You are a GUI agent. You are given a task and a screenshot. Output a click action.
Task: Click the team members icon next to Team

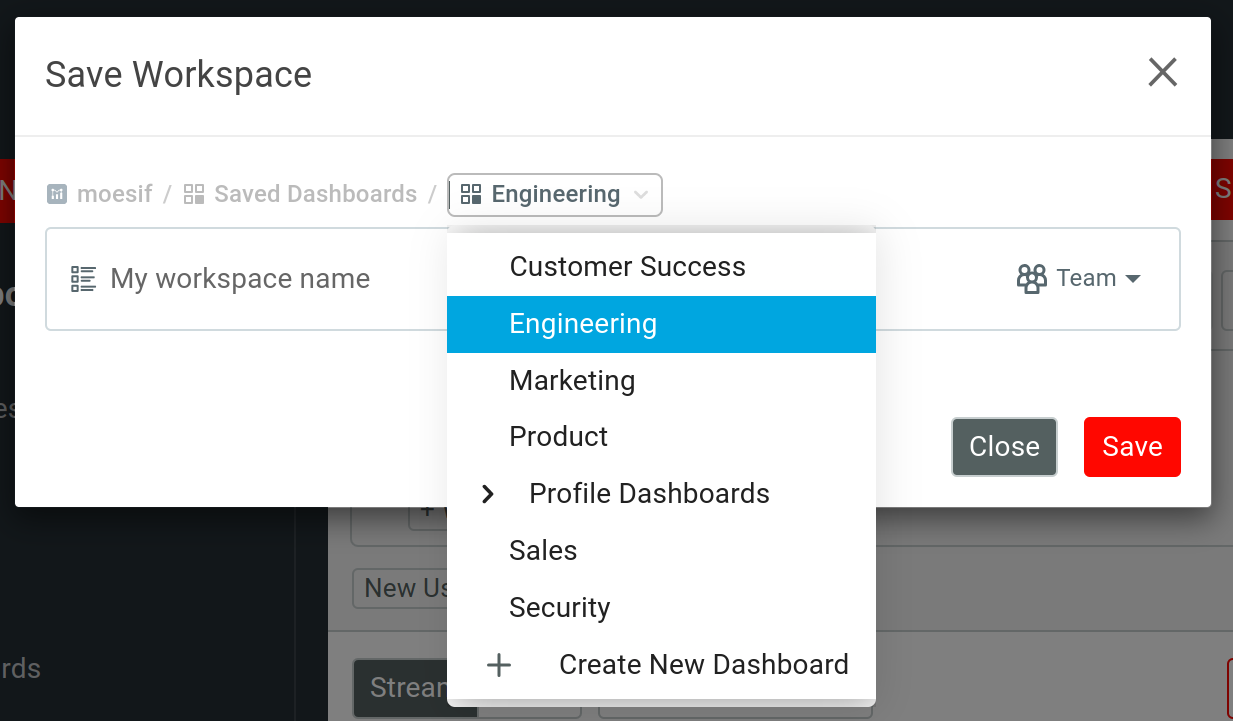pos(1030,279)
